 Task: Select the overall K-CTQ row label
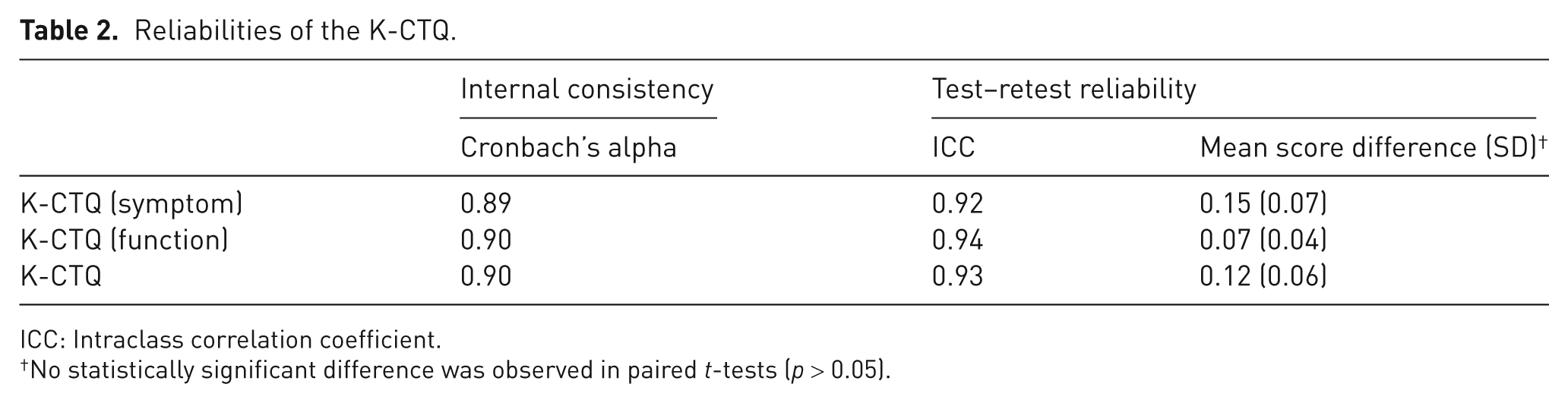[x=61, y=275]
